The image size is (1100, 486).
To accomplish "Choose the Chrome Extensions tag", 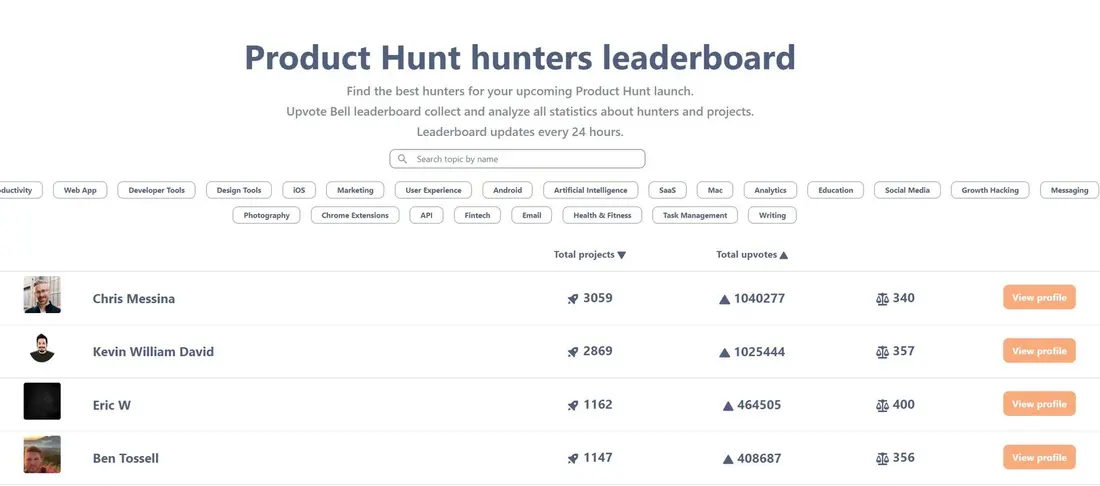I will click(x=355, y=215).
